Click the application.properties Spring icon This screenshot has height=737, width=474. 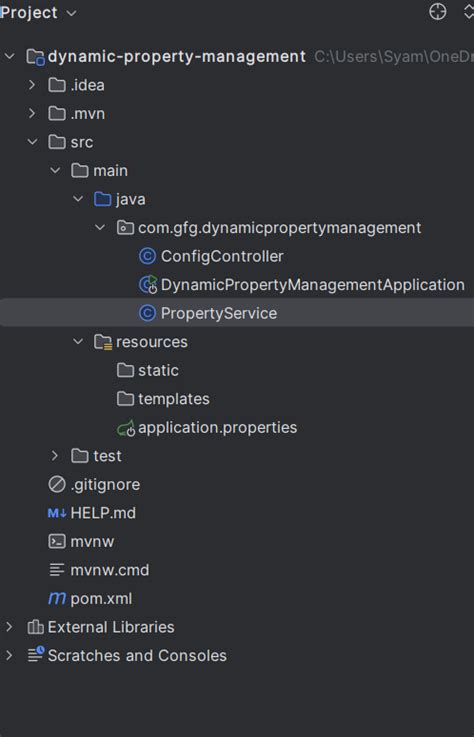pyautogui.click(x=126, y=428)
